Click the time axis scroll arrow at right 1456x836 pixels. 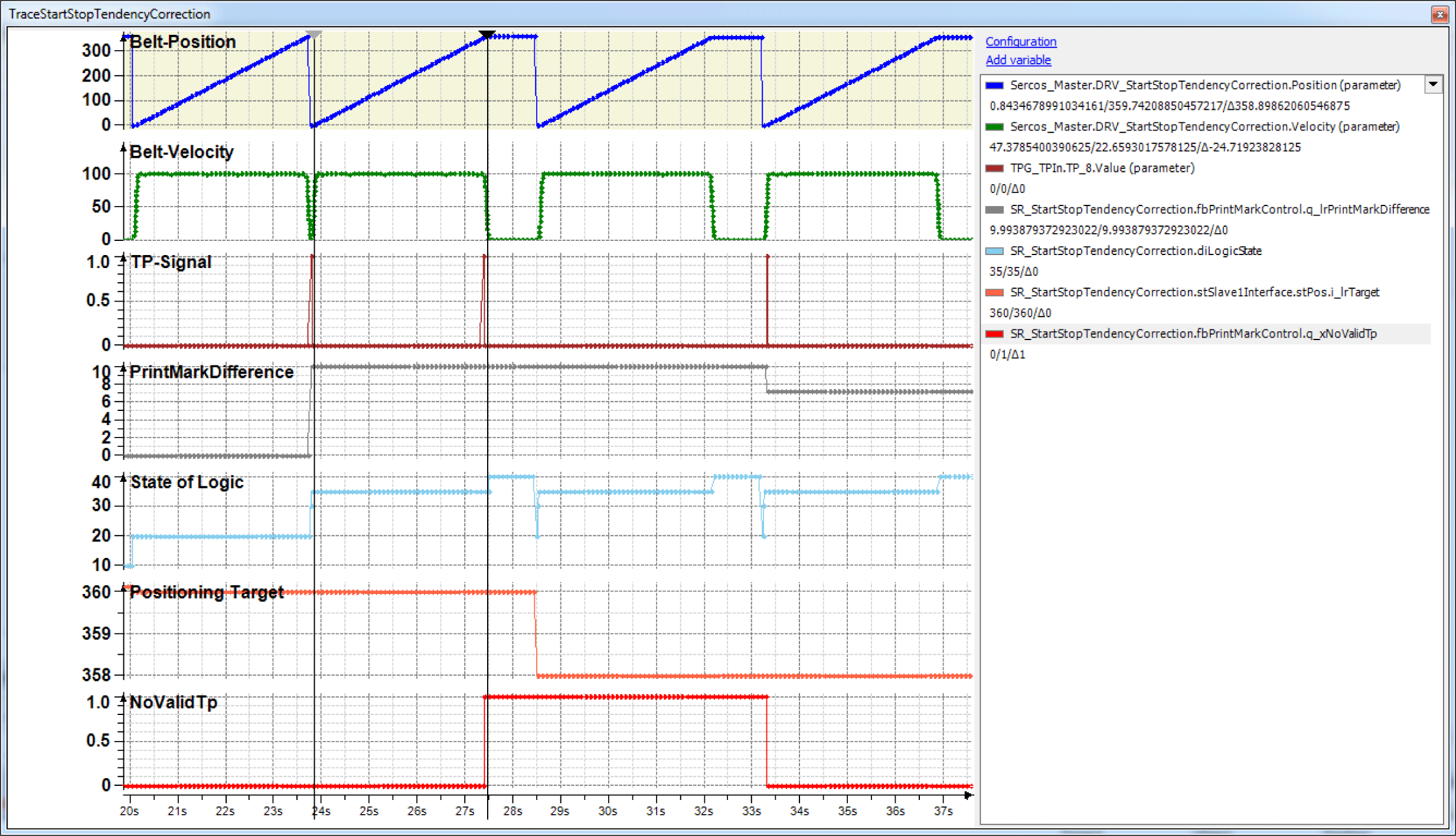point(968,795)
